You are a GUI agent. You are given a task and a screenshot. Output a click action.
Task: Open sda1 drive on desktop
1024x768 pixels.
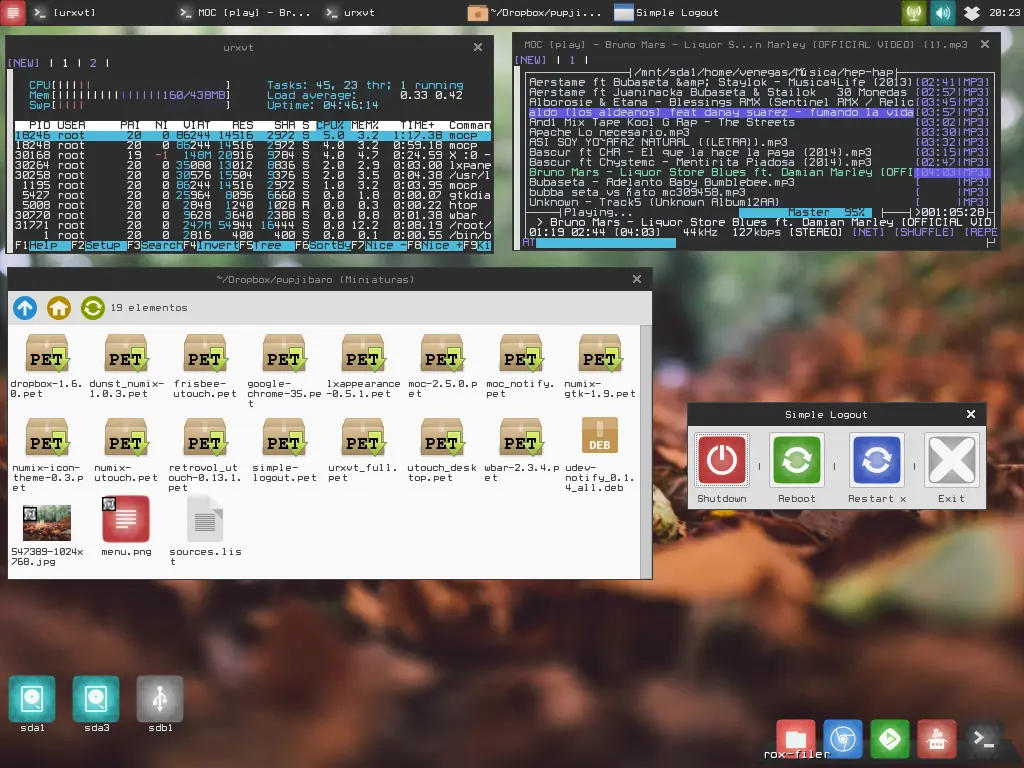click(32, 704)
